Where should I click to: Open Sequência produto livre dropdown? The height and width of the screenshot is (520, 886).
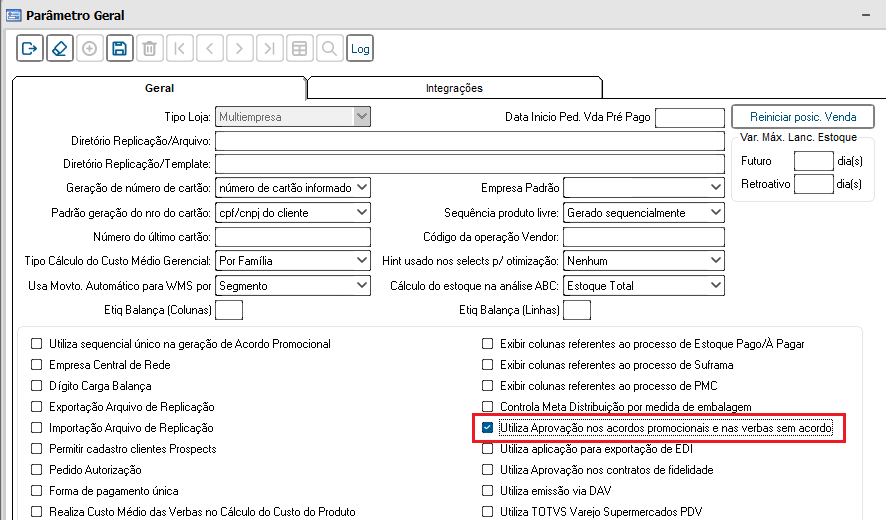point(644,213)
